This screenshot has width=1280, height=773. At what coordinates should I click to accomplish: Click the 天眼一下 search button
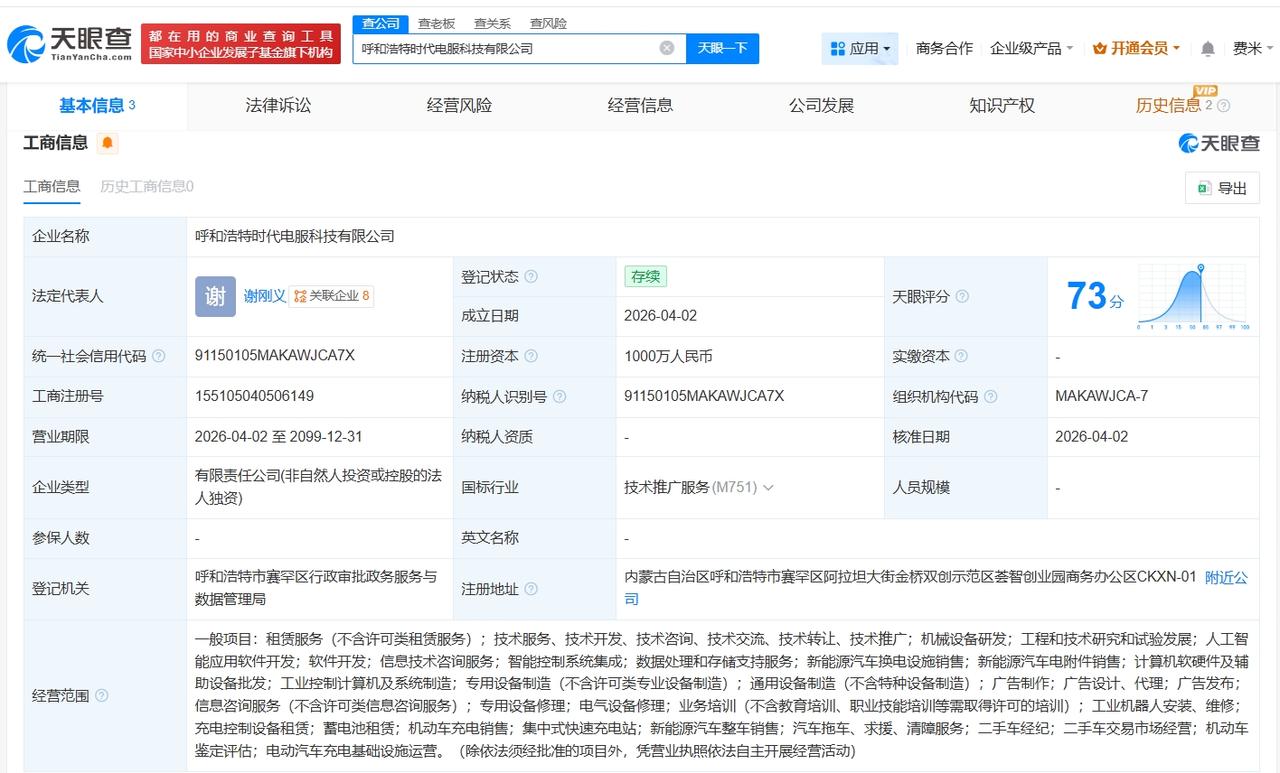[722, 48]
